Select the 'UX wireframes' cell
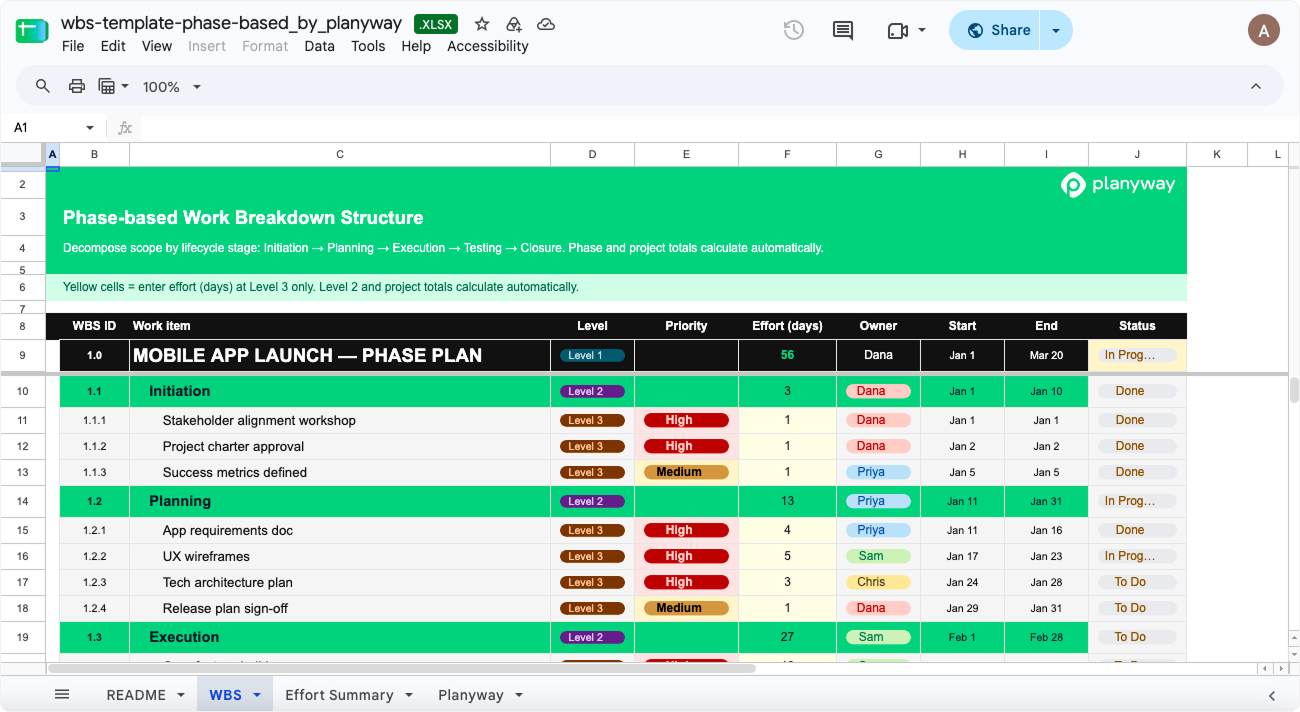Viewport: 1300px width, 712px height. (x=340, y=557)
